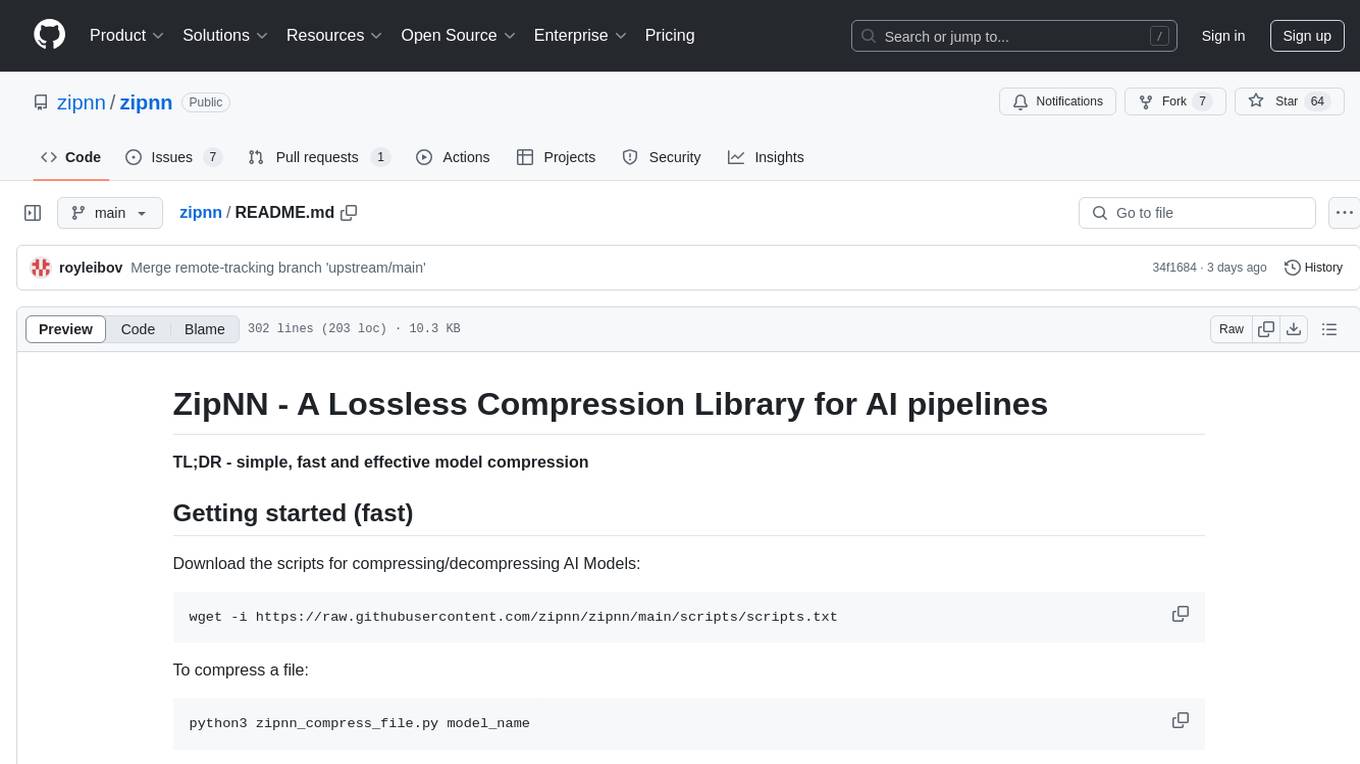
Task: Click the star count badge 64
Action: [1318, 101]
